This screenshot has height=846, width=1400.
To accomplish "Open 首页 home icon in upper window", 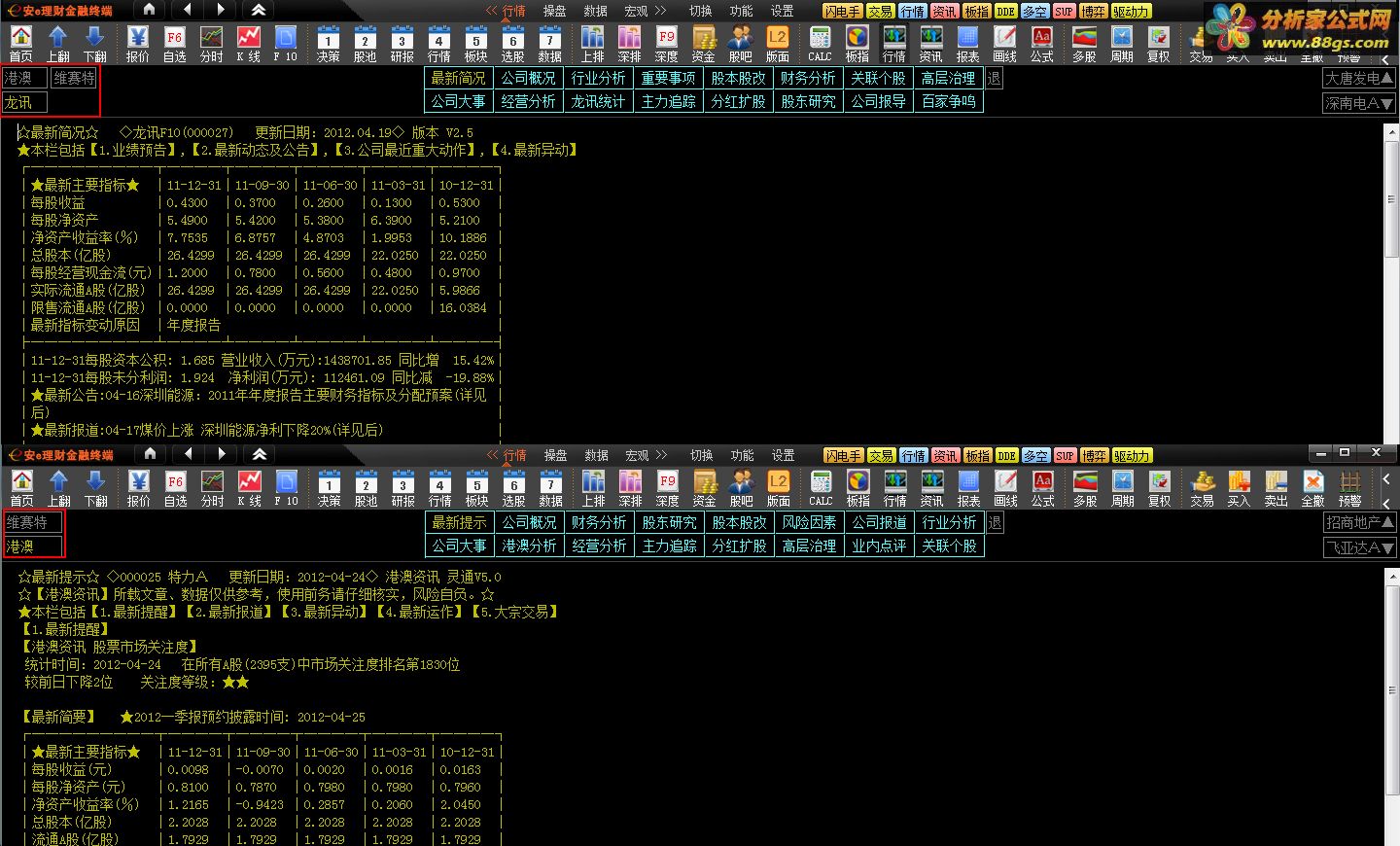I will [x=21, y=44].
